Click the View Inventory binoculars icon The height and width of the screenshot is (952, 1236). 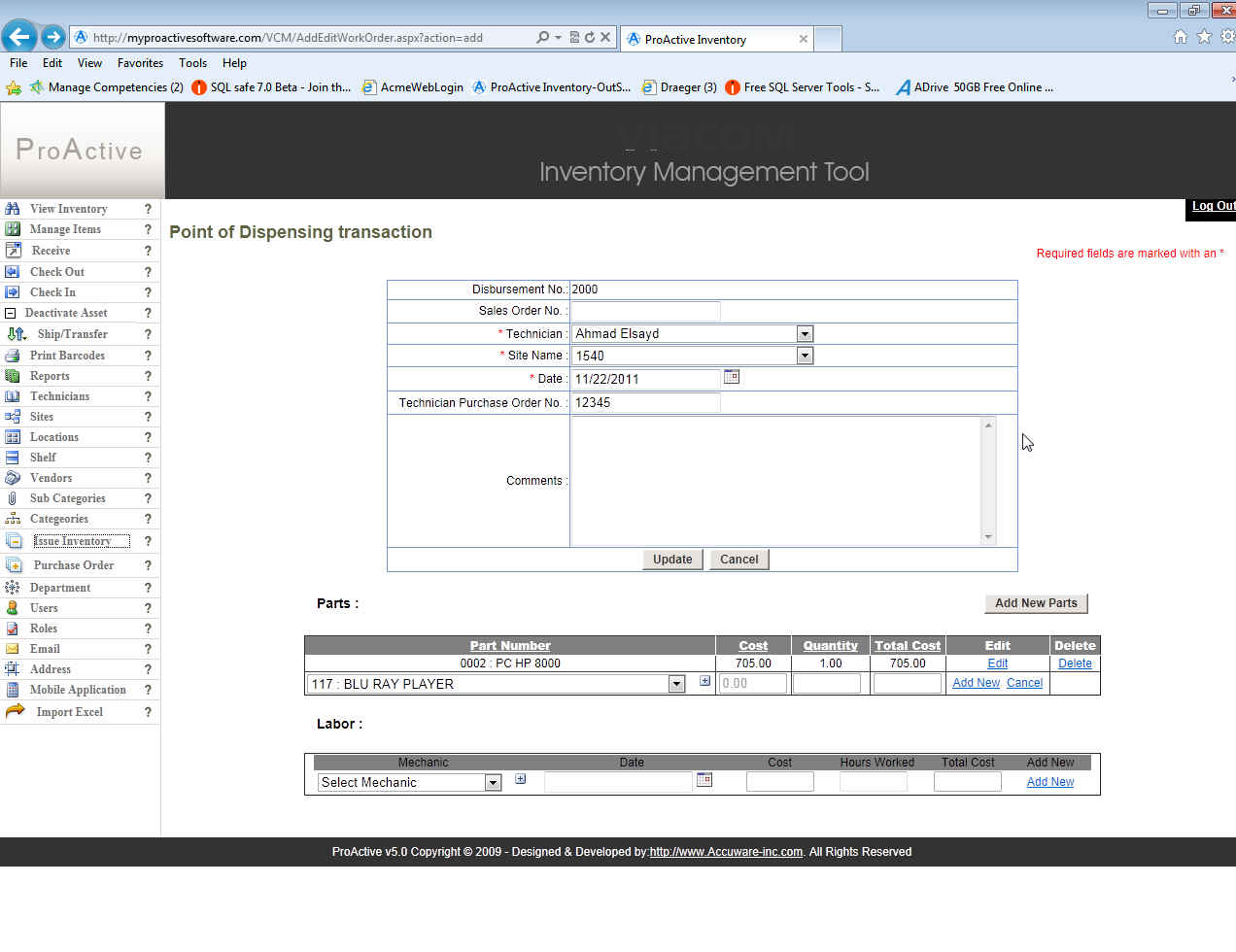click(13, 209)
